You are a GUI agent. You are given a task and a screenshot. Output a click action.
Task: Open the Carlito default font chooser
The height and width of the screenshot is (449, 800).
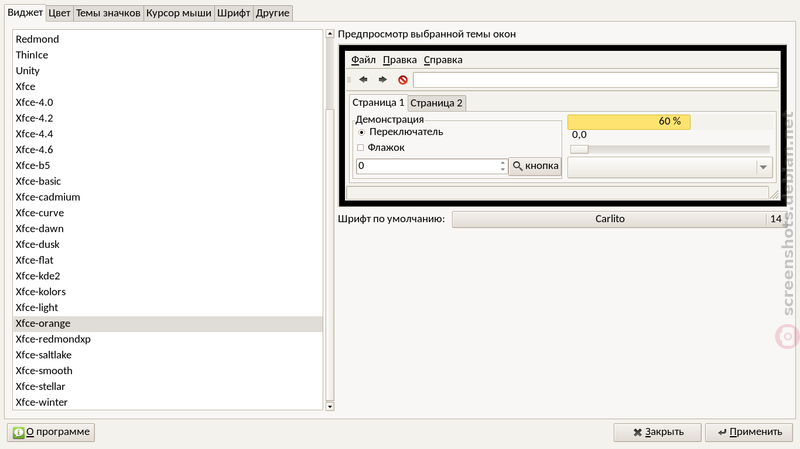pyautogui.click(x=619, y=219)
